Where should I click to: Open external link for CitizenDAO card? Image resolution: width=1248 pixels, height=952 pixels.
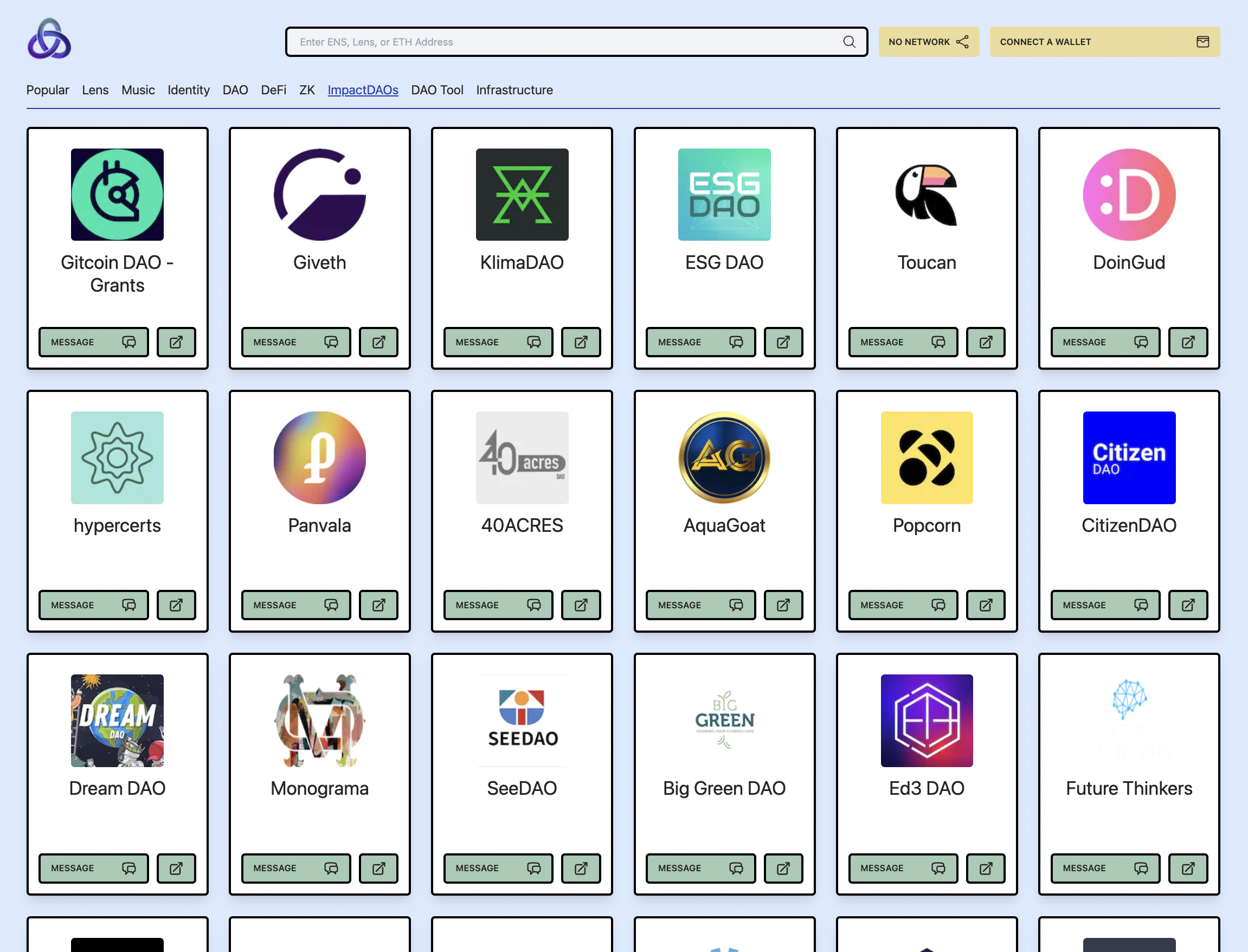click(1188, 604)
